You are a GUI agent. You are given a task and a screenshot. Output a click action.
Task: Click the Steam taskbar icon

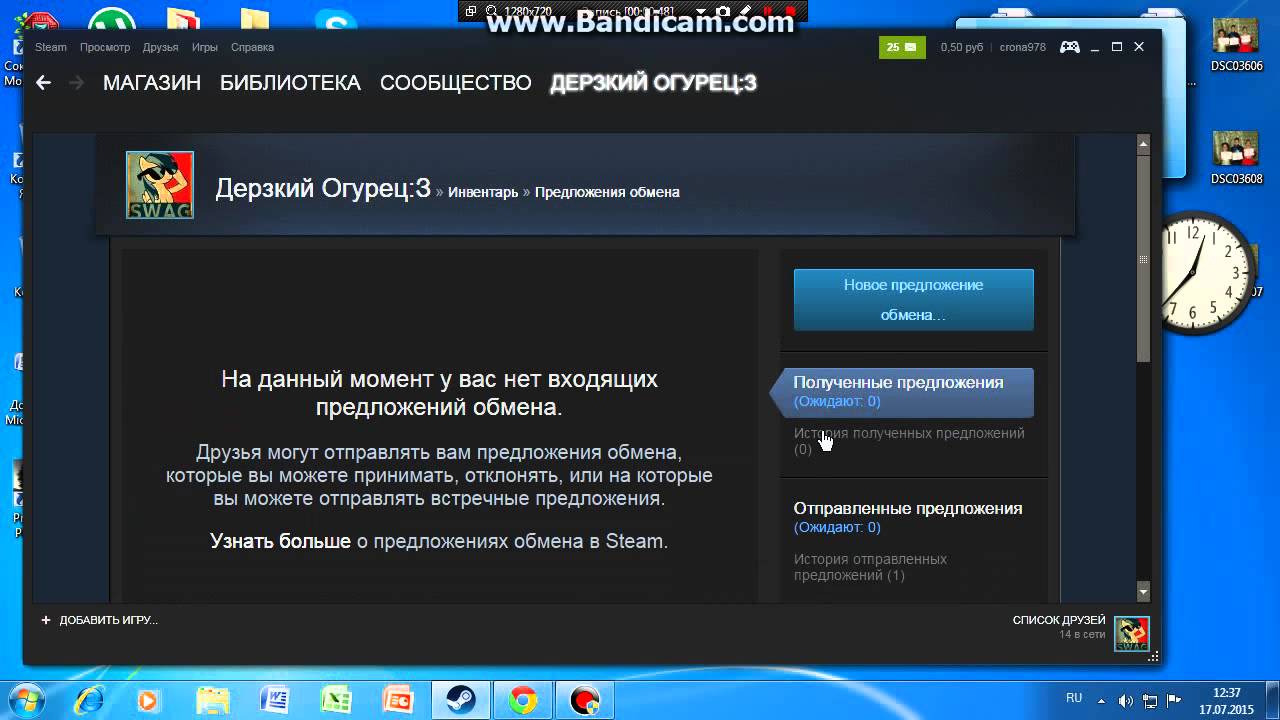point(461,699)
